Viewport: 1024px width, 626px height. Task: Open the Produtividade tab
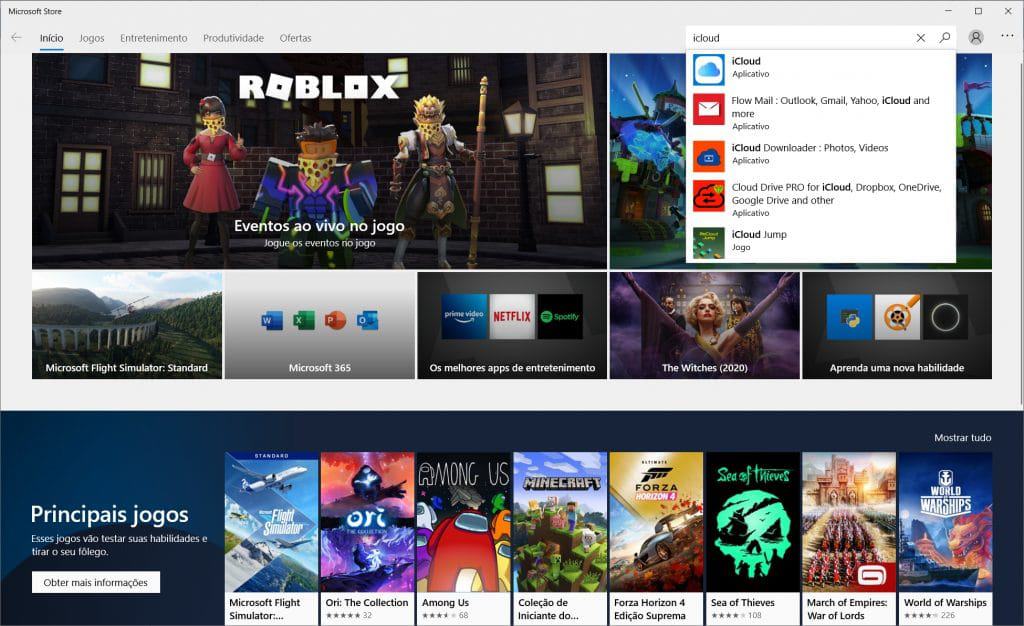233,38
